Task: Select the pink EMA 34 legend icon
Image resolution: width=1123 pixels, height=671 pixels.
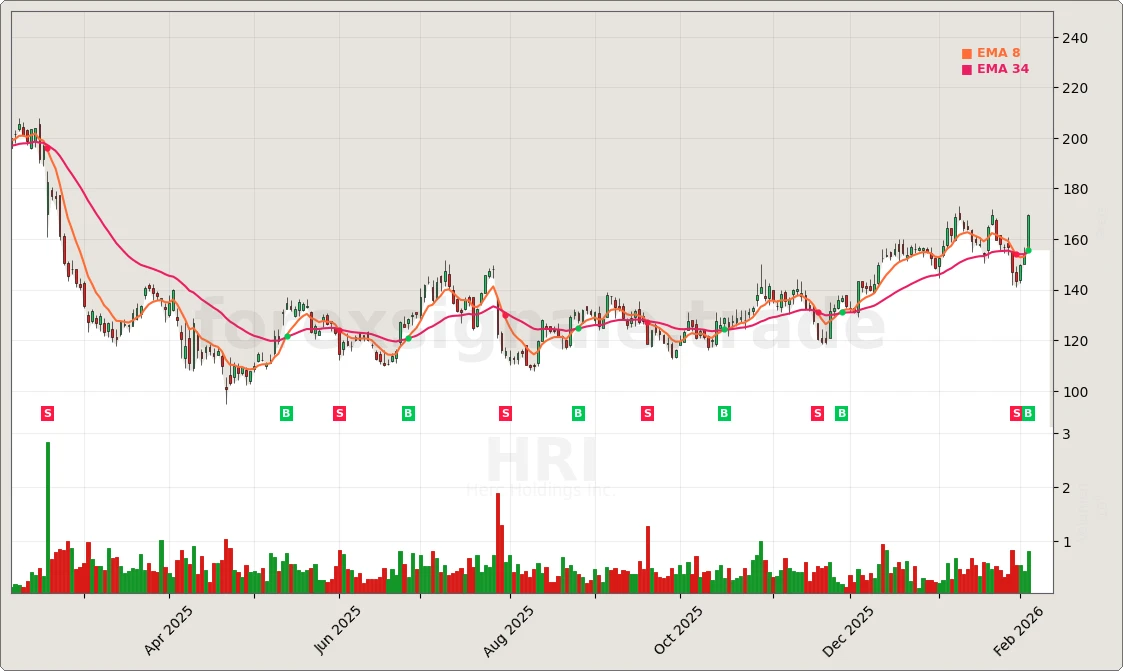Action: [x=966, y=69]
